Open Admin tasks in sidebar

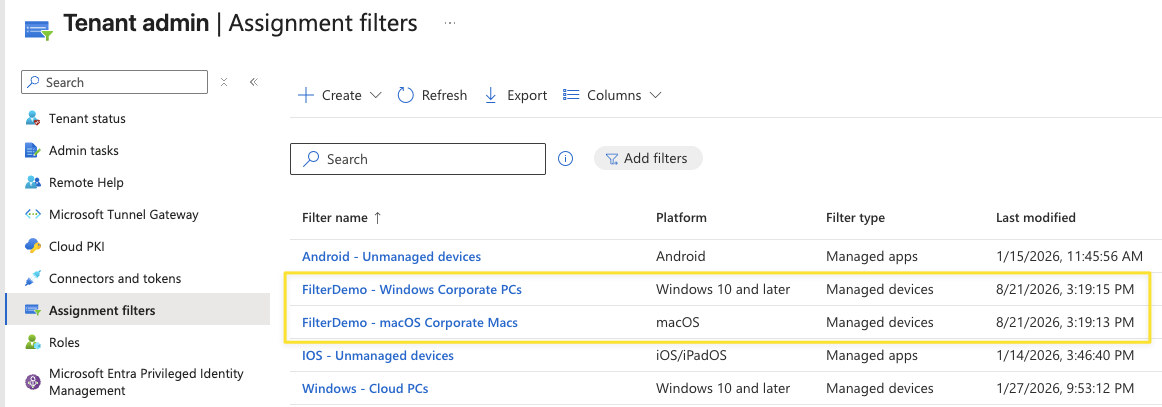coord(84,150)
